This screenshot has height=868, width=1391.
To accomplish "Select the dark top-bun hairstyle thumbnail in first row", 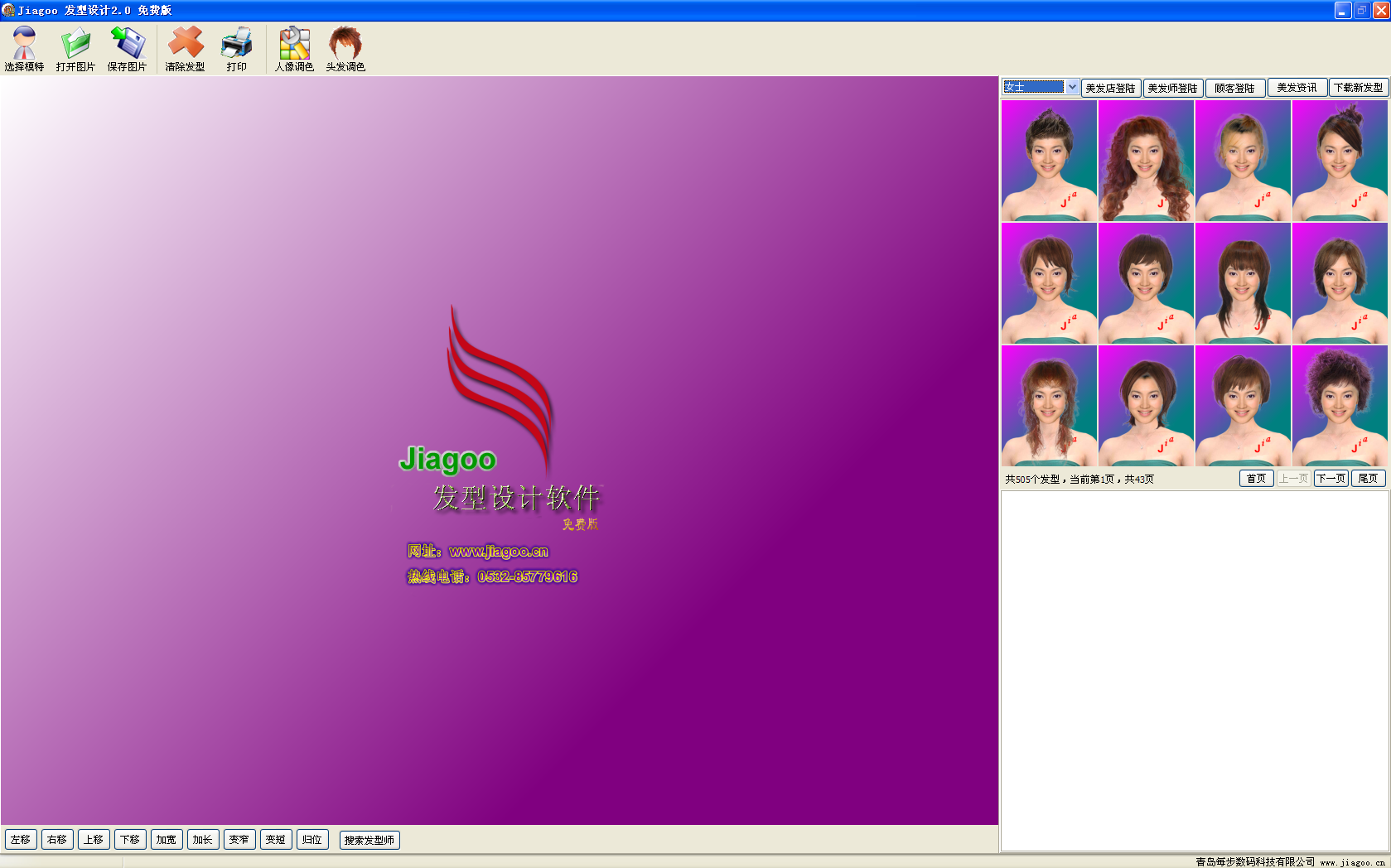I will tap(1340, 161).
